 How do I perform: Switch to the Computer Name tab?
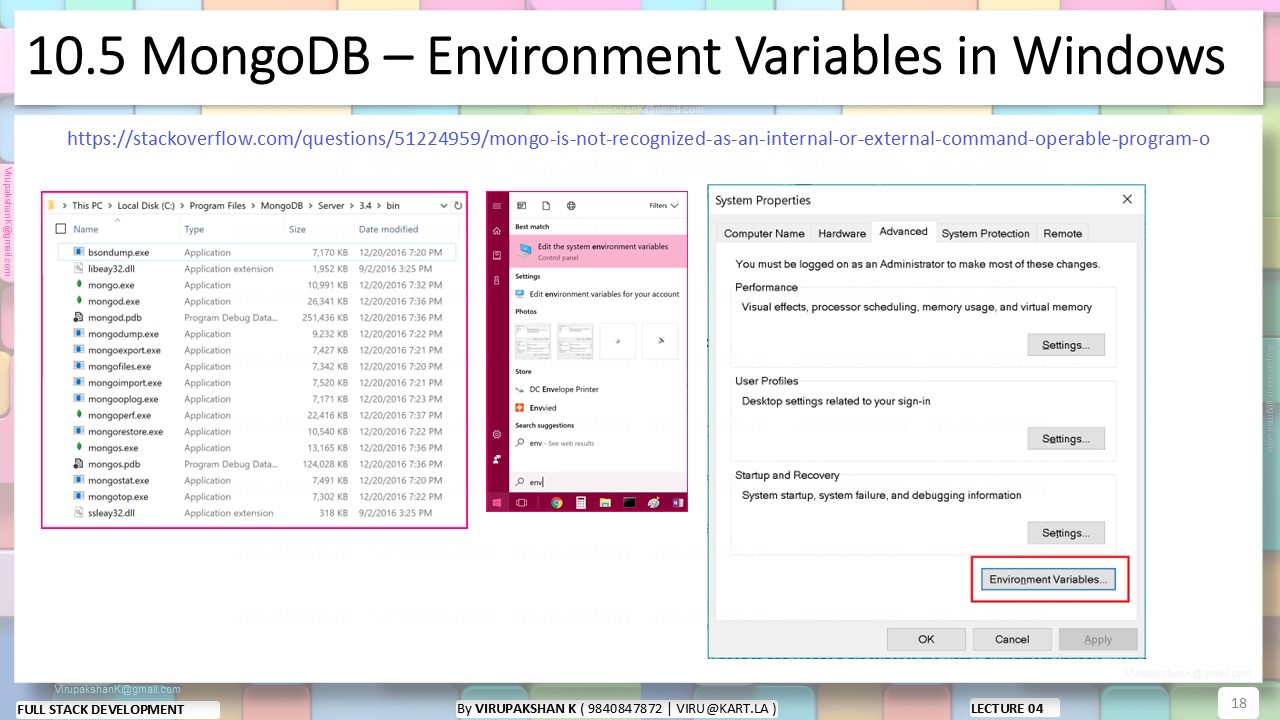[764, 233]
